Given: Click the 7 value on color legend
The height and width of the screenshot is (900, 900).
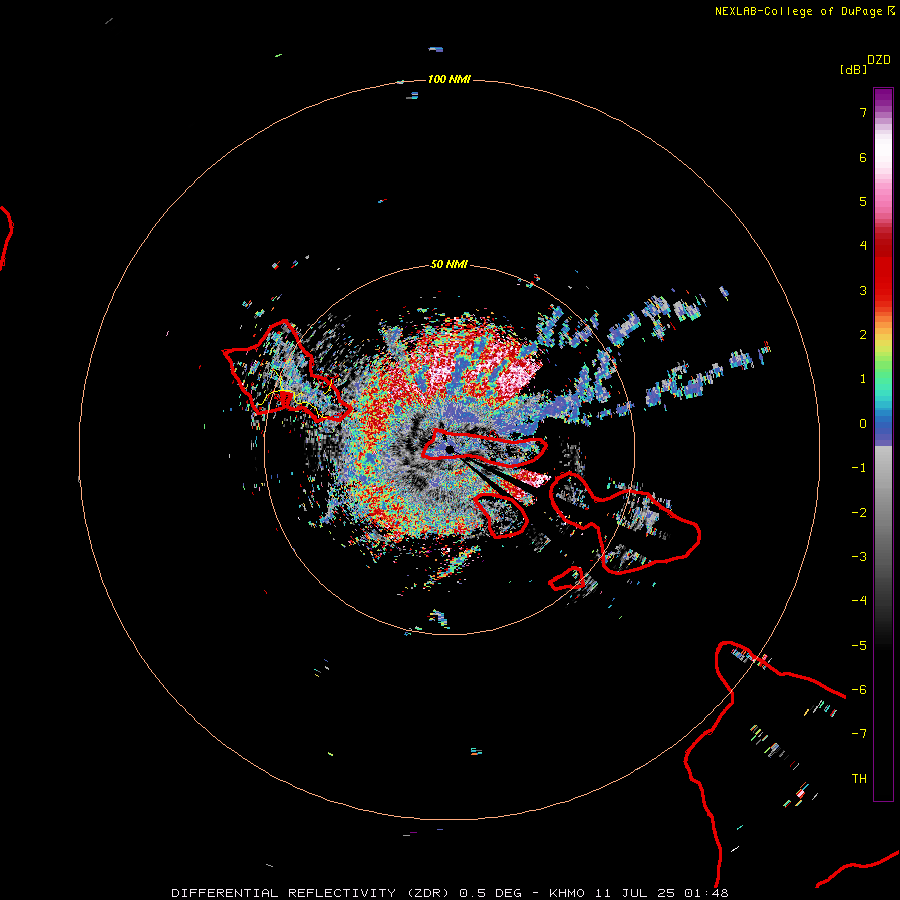Looking at the screenshot, I should point(863,112).
